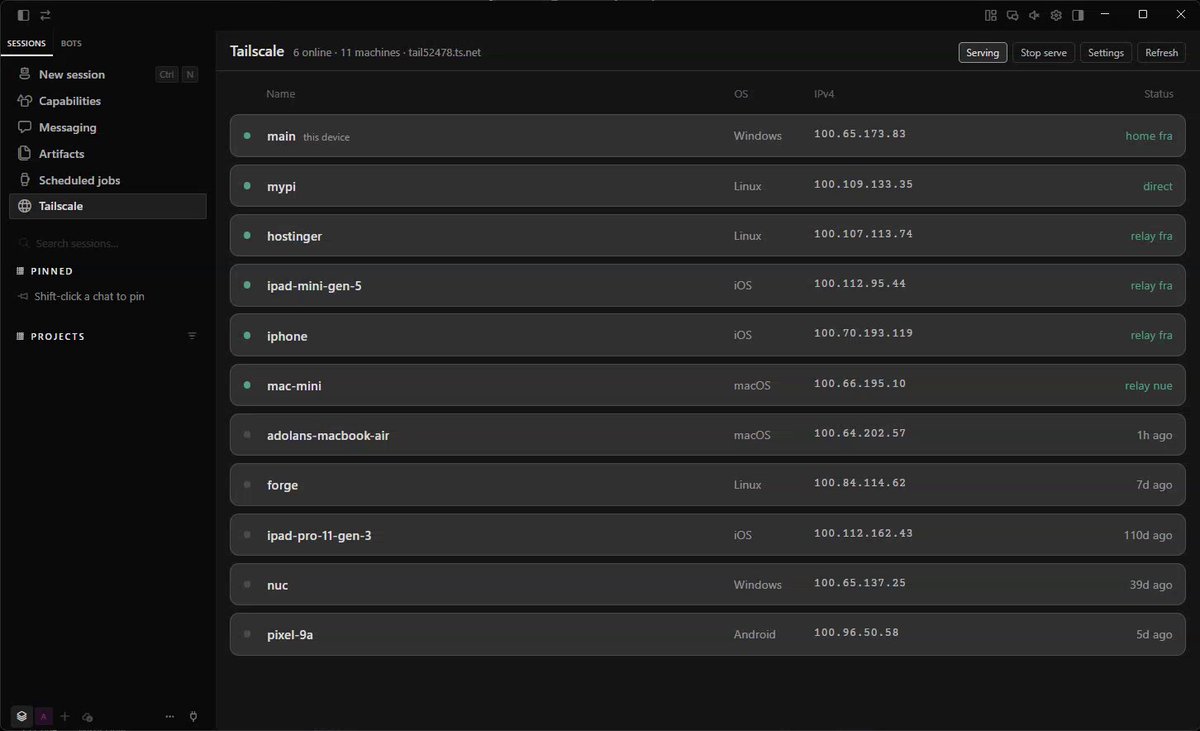Toggle the left sidebar panel icon
This screenshot has height=731, width=1200.
(23, 15)
